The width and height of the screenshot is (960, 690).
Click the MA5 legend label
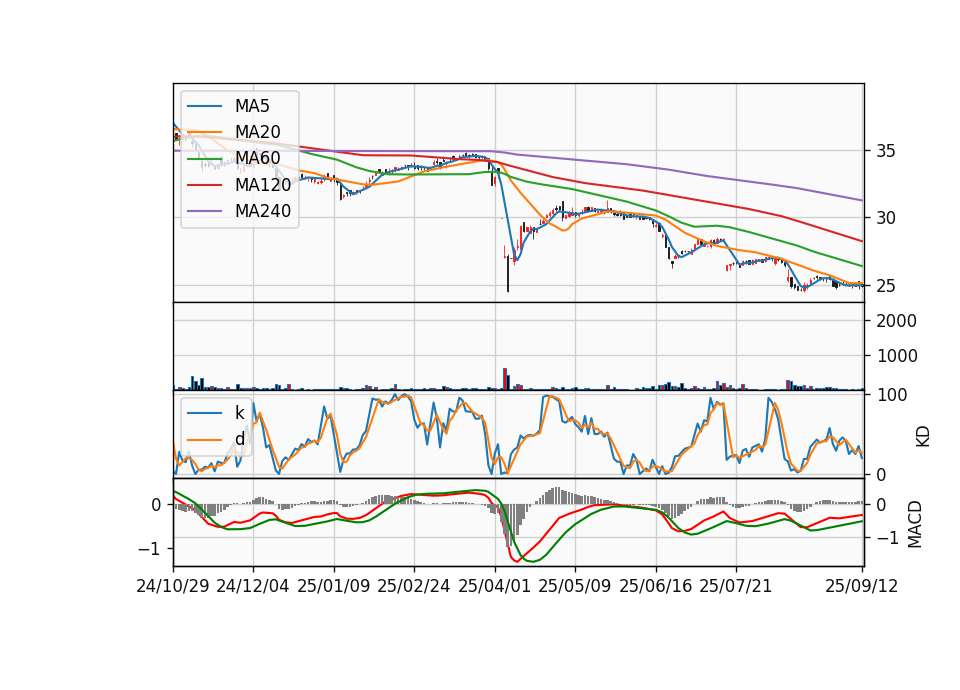(252, 106)
